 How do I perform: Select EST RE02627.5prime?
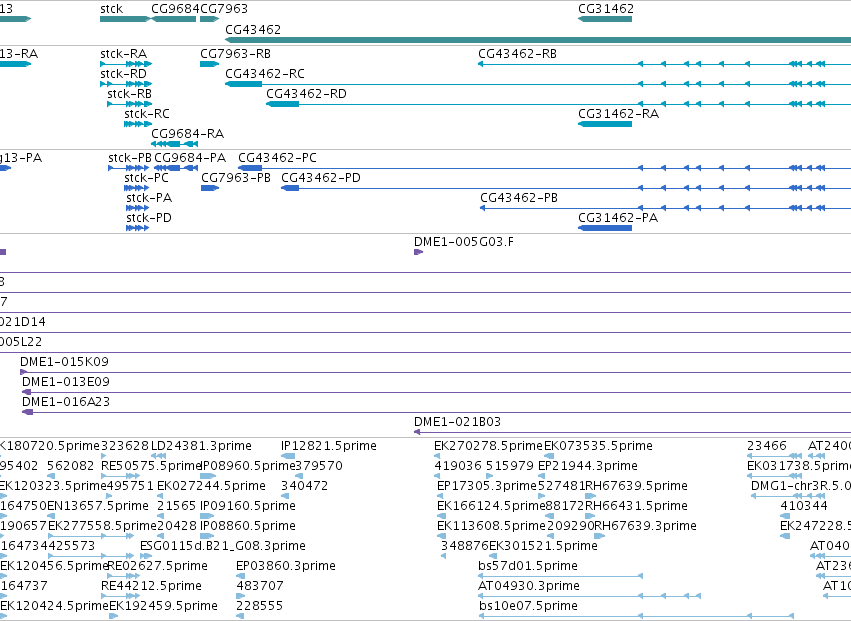[x=157, y=566]
